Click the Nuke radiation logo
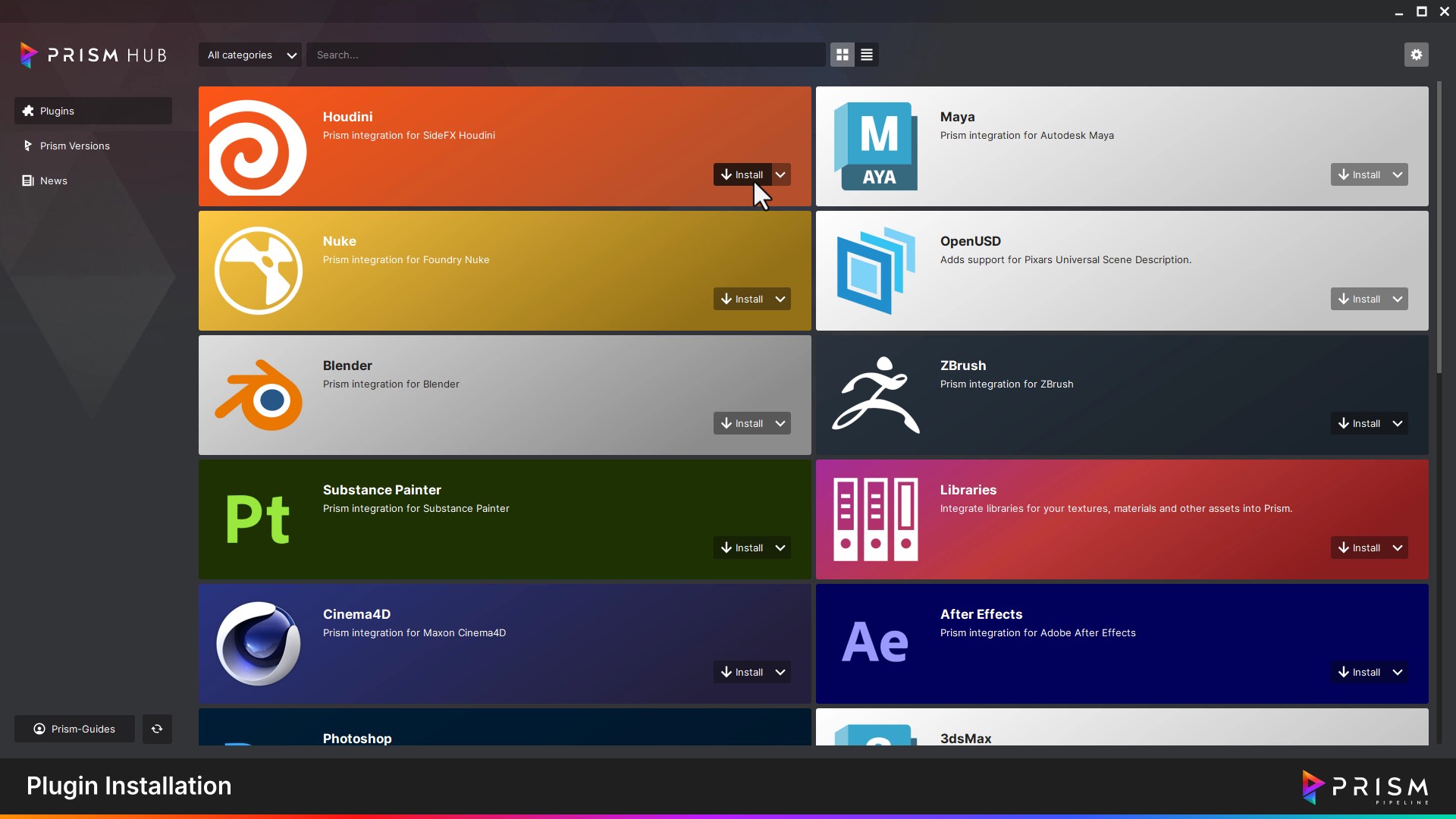This screenshot has height=819, width=1456. tap(258, 271)
